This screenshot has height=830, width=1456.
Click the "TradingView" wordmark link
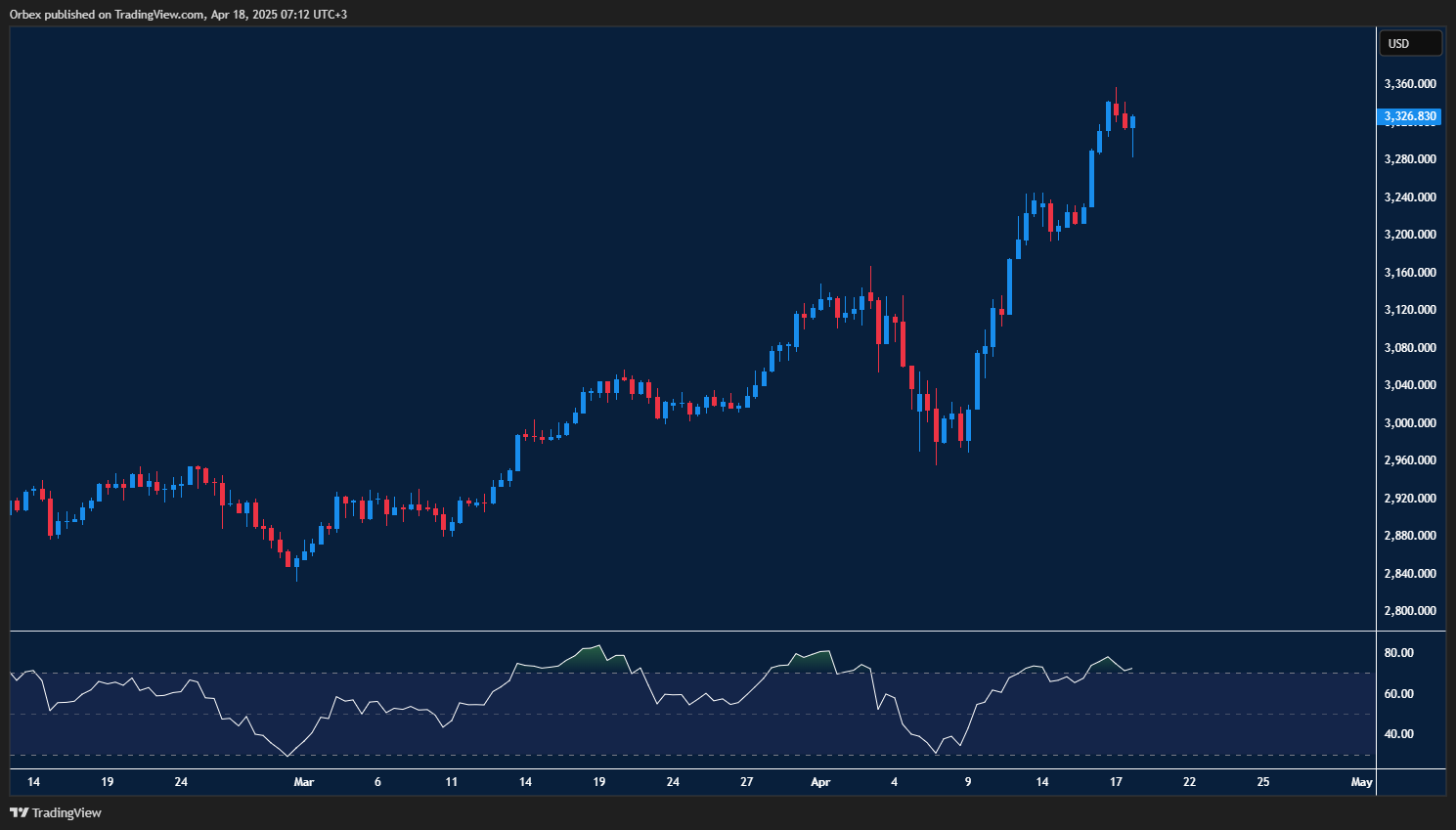click(66, 812)
